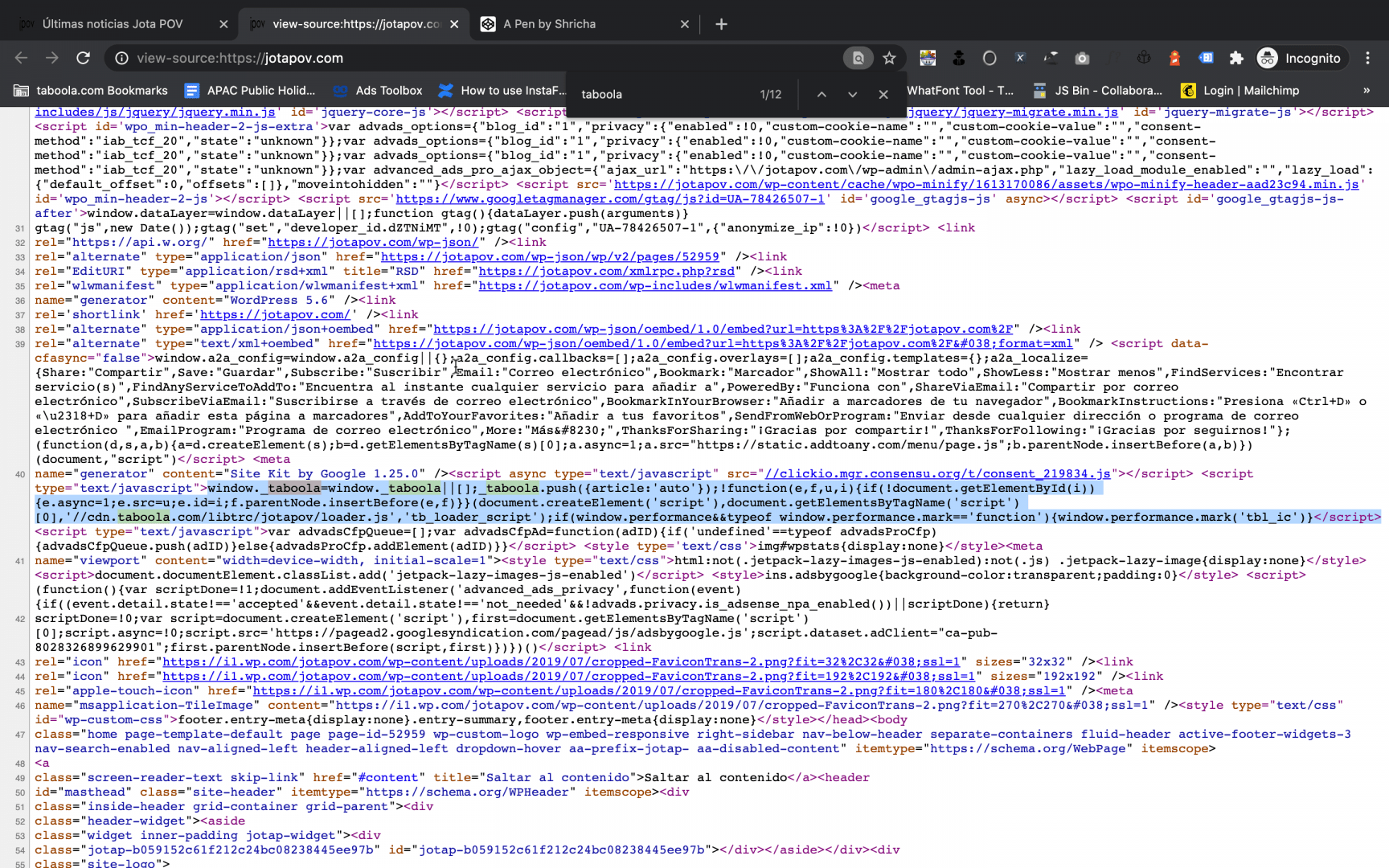Viewport: 1389px width, 868px height.
Task: Open the xmlrpc.php?rsd link
Action: point(607,271)
